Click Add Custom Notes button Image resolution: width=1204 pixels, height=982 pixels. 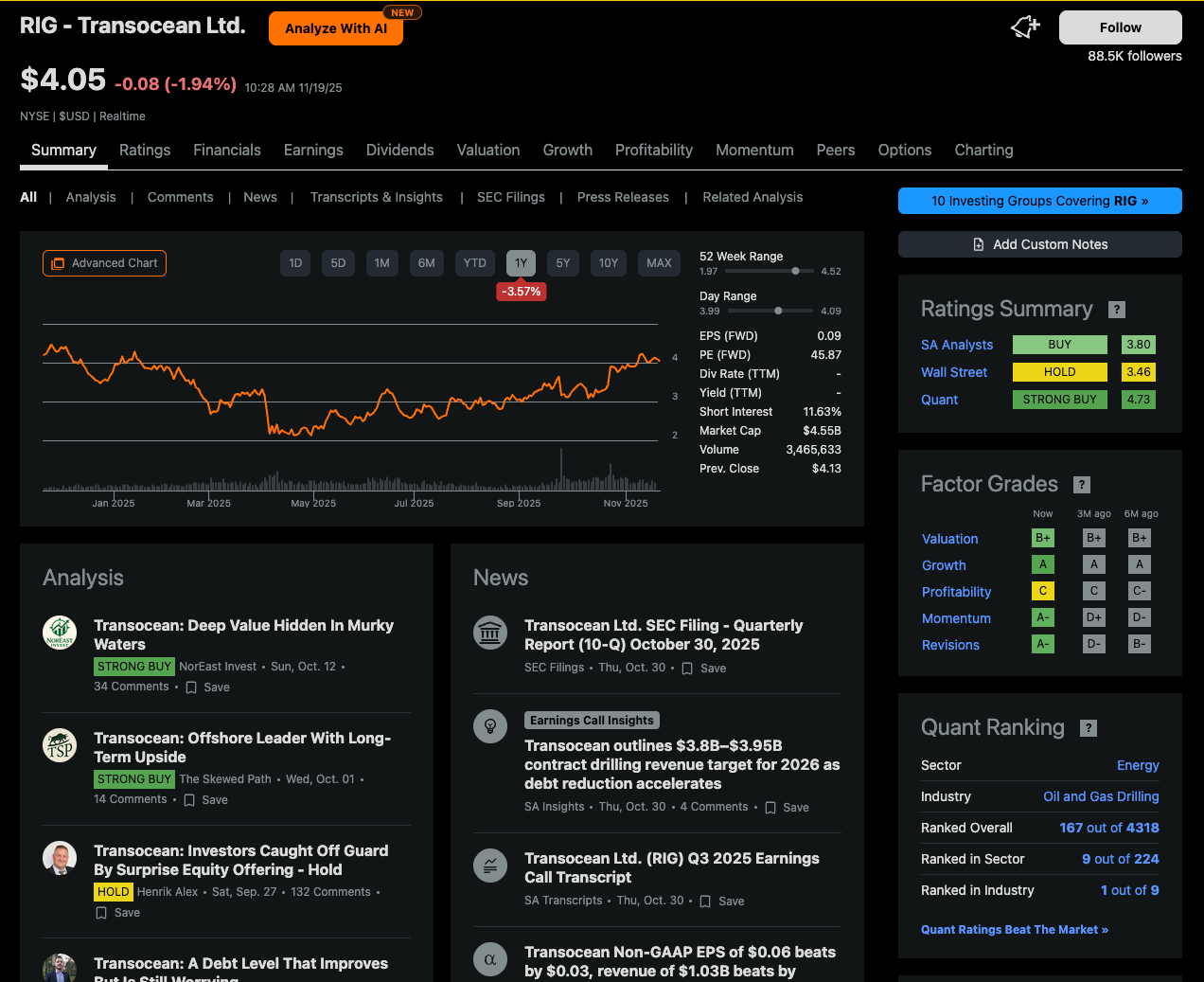click(x=1040, y=244)
